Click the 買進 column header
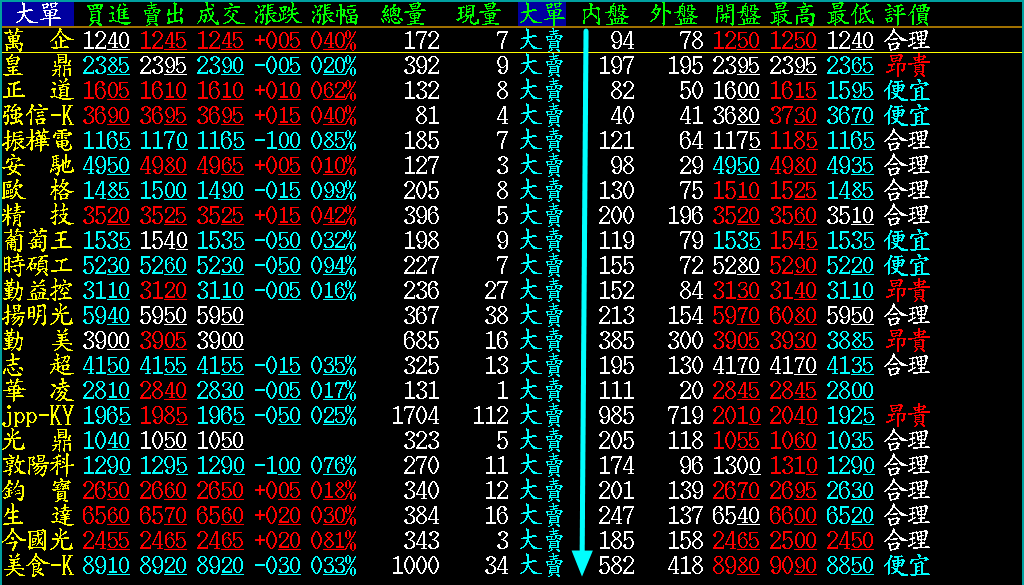The image size is (1024, 585). [107, 14]
